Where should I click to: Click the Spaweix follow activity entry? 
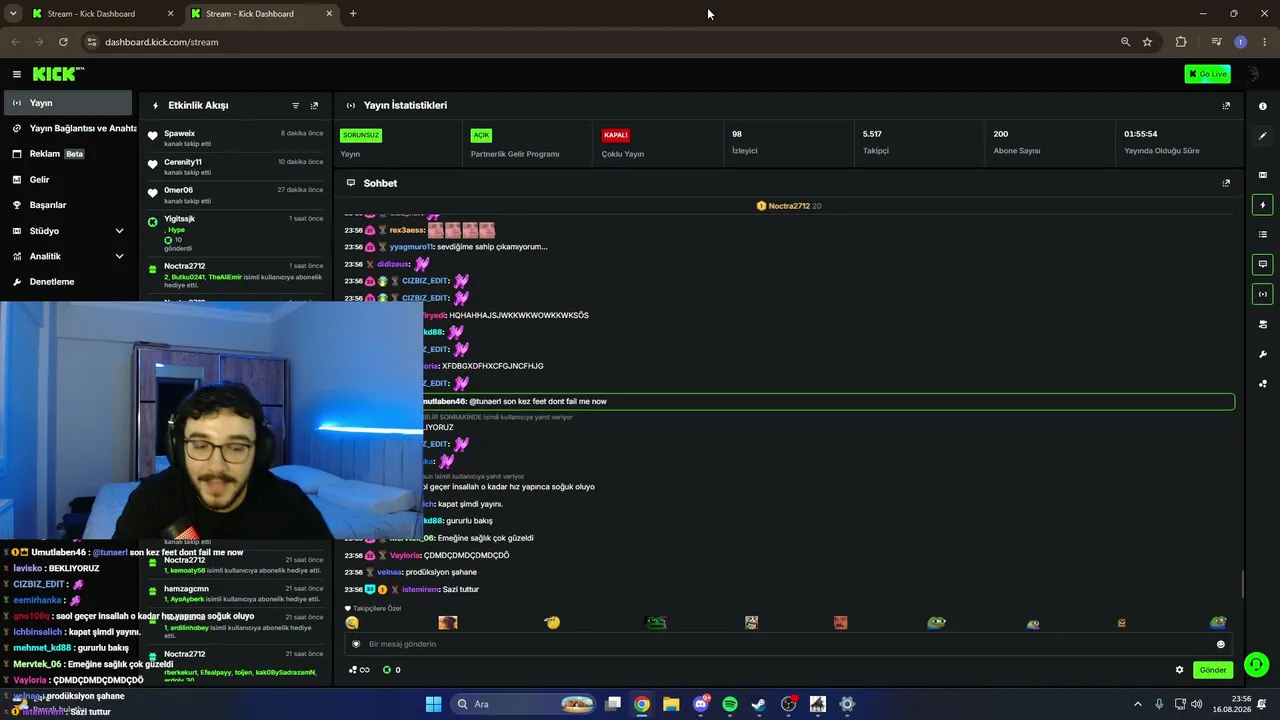pyautogui.click(x=235, y=138)
